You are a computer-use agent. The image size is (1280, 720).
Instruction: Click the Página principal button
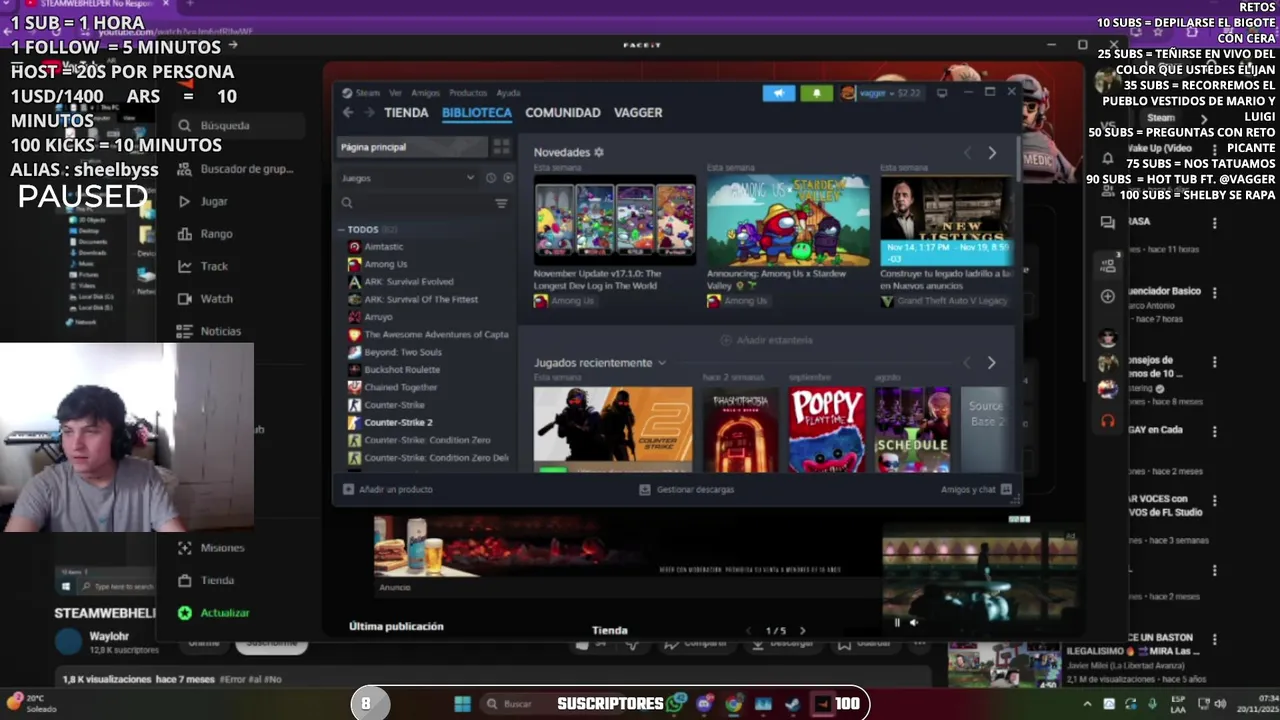[x=413, y=147]
